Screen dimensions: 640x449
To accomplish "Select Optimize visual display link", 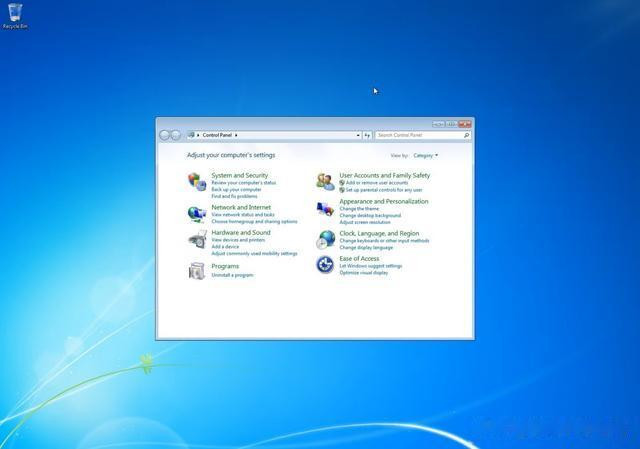I will click(x=364, y=273).
